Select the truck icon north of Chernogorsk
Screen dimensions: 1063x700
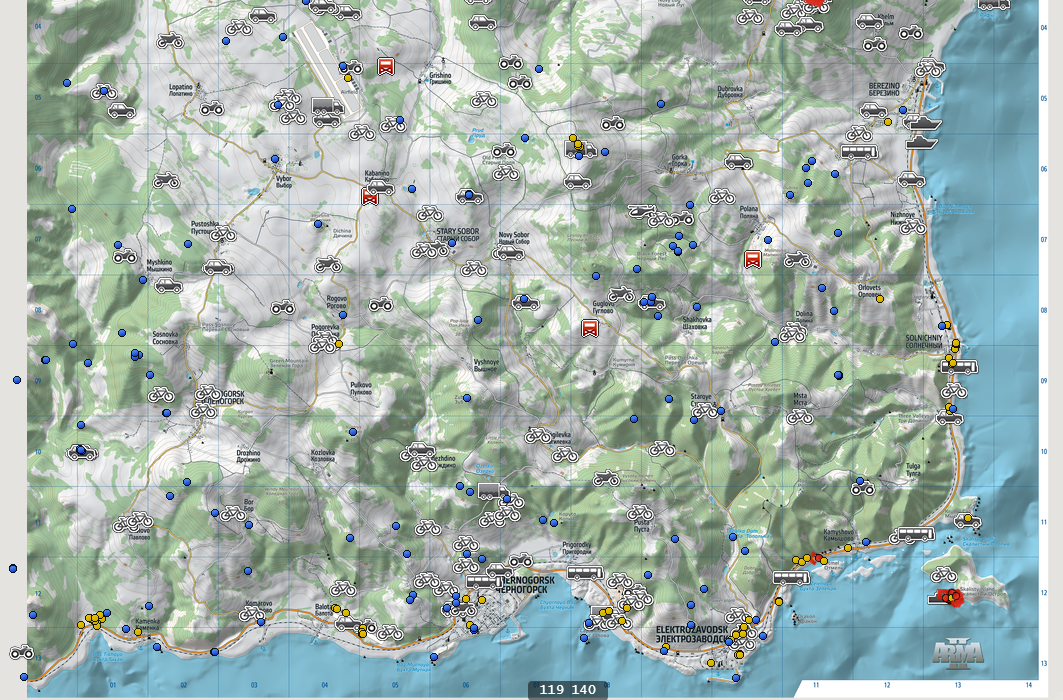tap(493, 491)
